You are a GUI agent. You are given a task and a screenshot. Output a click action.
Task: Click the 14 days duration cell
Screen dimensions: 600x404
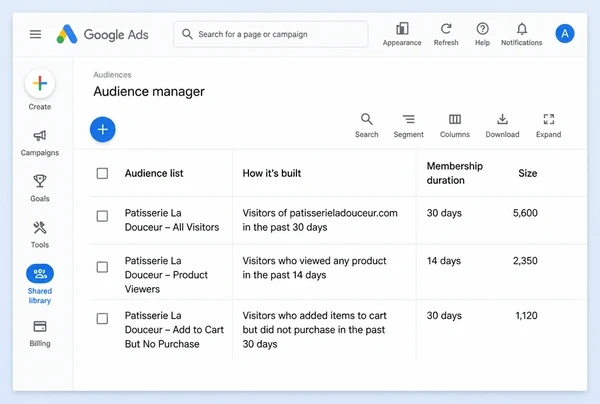pyautogui.click(x=444, y=261)
